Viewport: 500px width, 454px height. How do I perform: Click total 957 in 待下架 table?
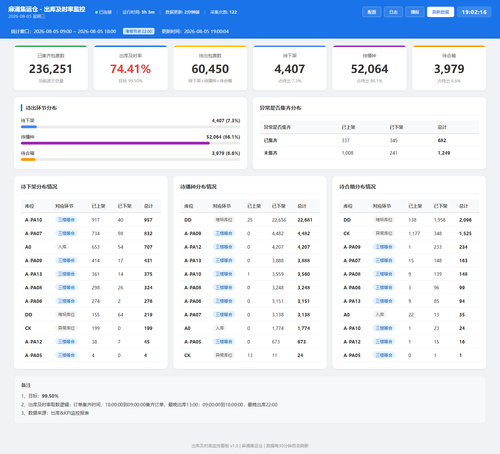click(148, 220)
